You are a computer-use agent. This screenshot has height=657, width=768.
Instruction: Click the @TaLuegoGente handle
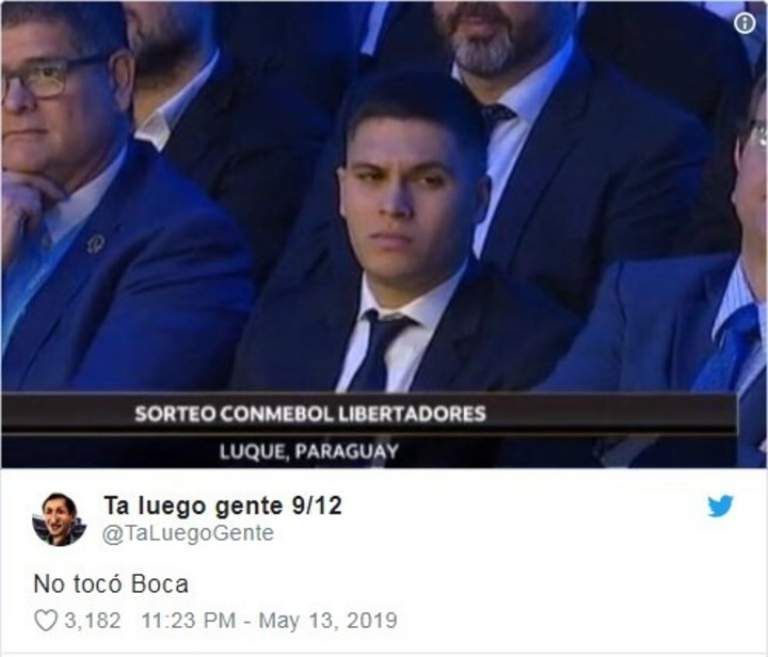(x=188, y=533)
